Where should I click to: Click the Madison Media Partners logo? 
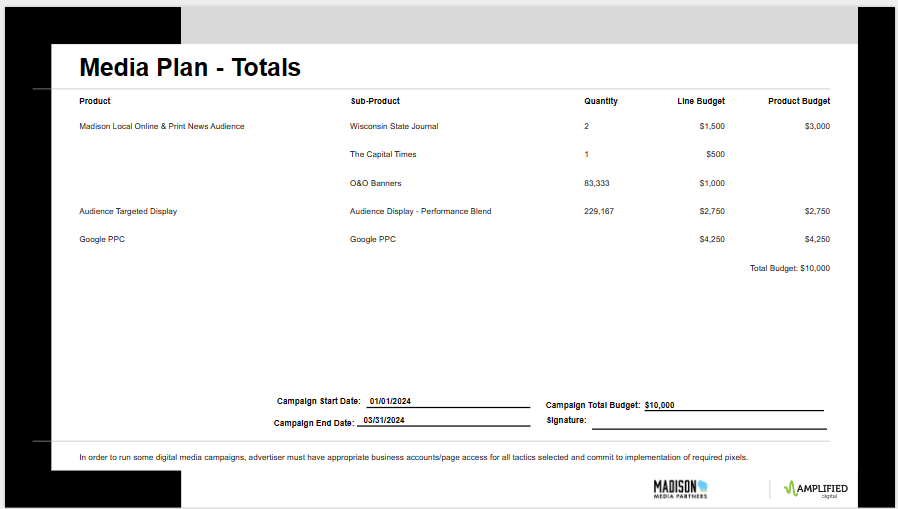[x=680, y=488]
